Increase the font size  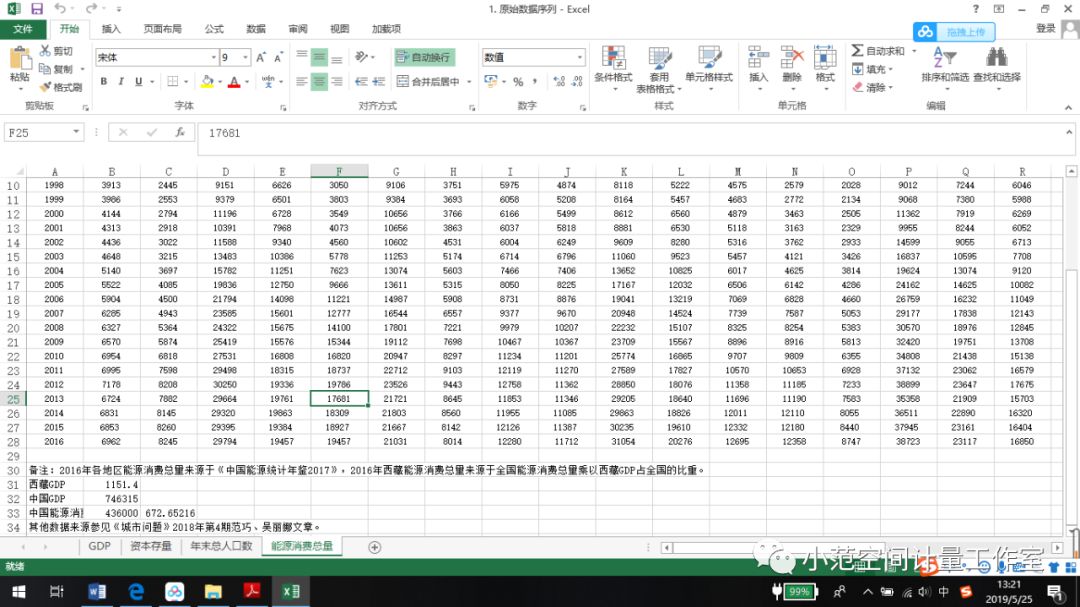point(260,58)
